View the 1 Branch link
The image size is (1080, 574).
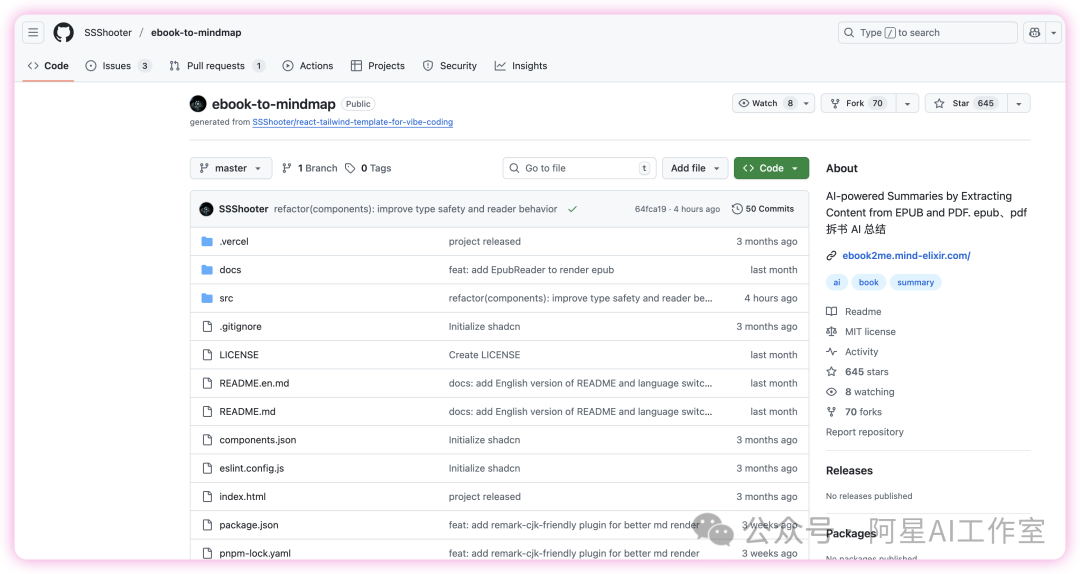tap(309, 168)
